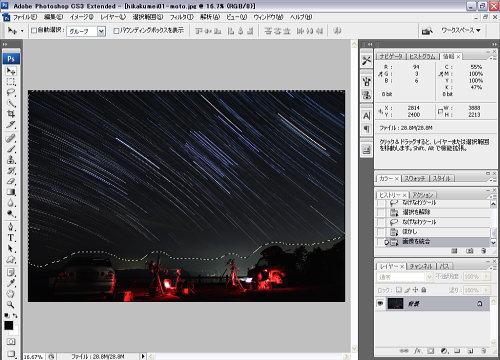500x360 pixels.
Task: Select the Zoom tool
Action: (x=11, y=304)
